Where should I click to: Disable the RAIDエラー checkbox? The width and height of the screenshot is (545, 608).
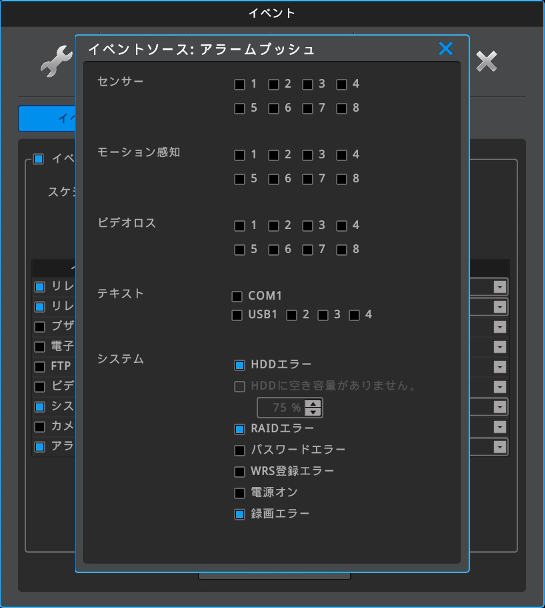coord(240,429)
